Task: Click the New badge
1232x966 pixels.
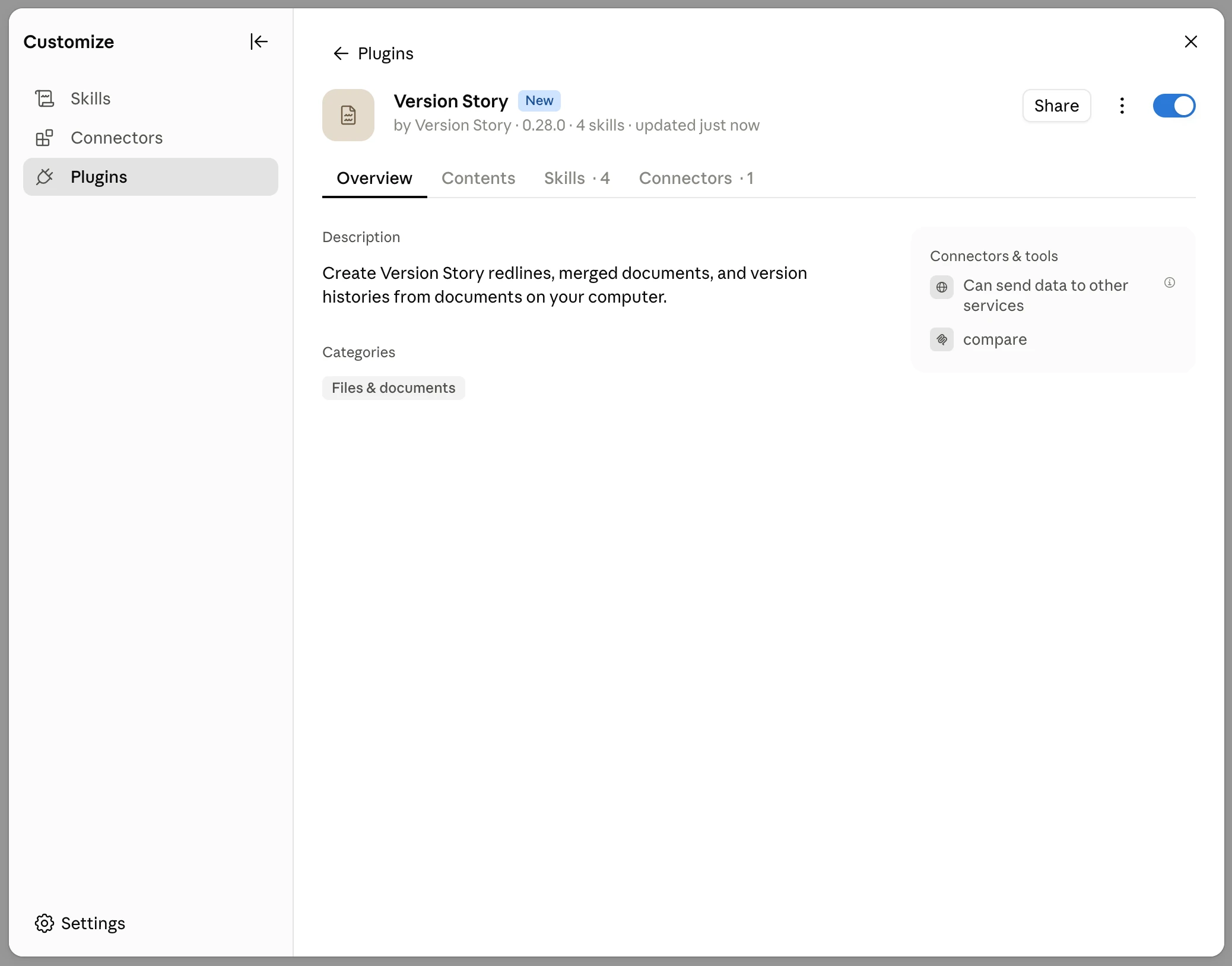Action: click(x=539, y=101)
